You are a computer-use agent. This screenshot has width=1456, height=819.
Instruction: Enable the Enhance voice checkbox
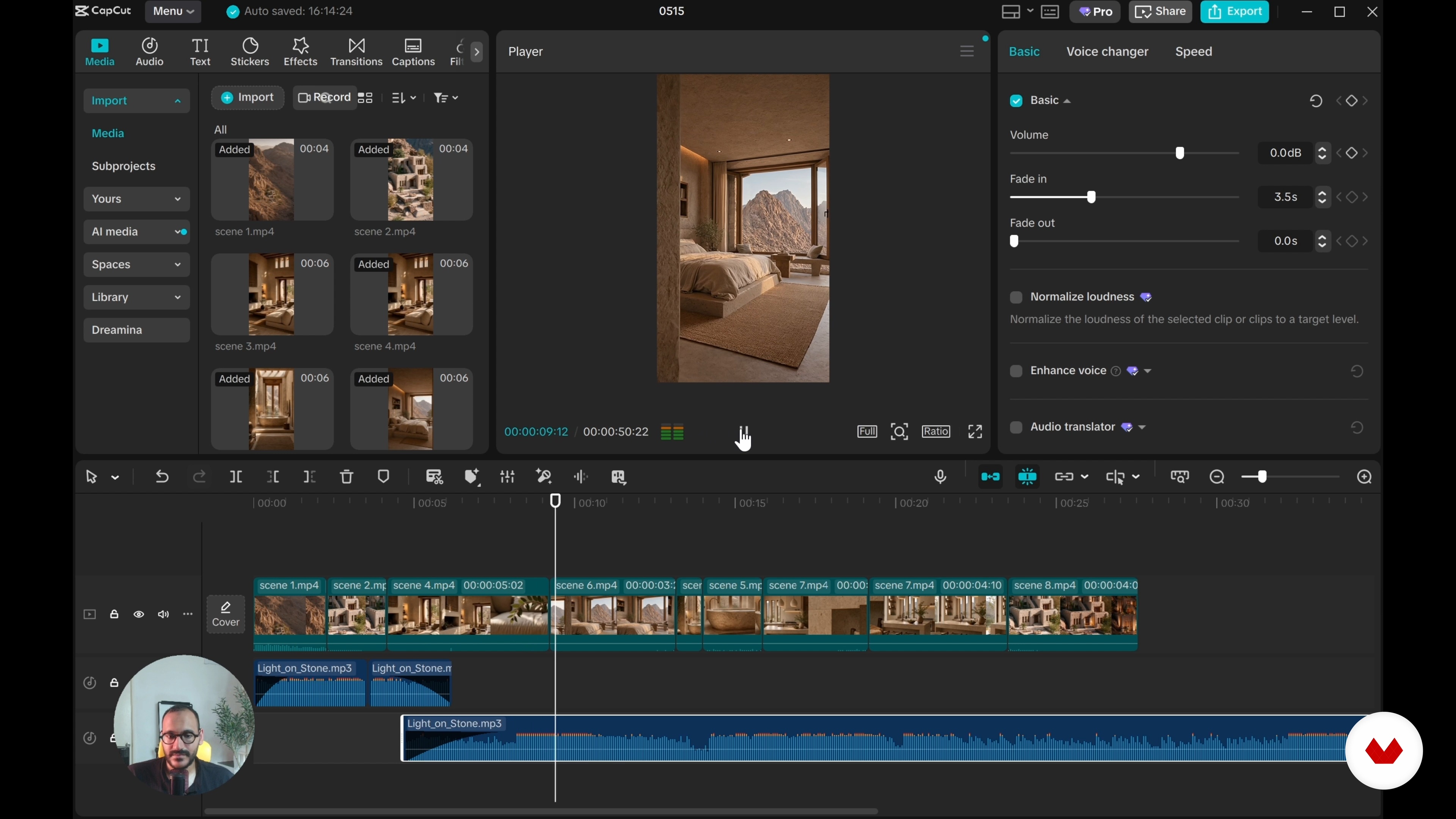1016,371
